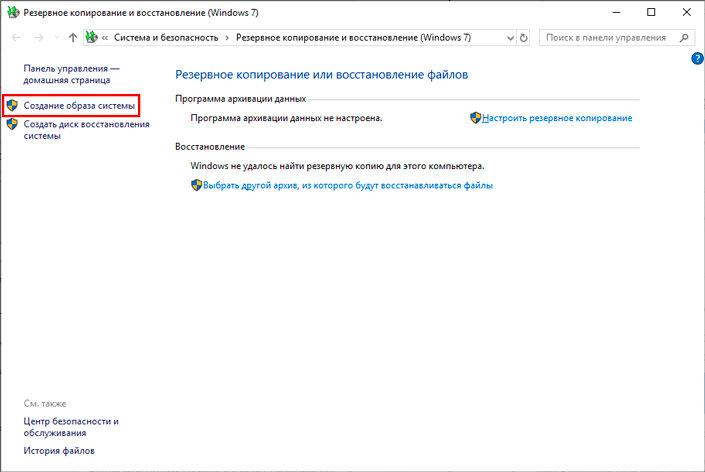Screen dimensions: 705x472
Task: Click the Forward navigation arrow
Action: tap(39, 38)
